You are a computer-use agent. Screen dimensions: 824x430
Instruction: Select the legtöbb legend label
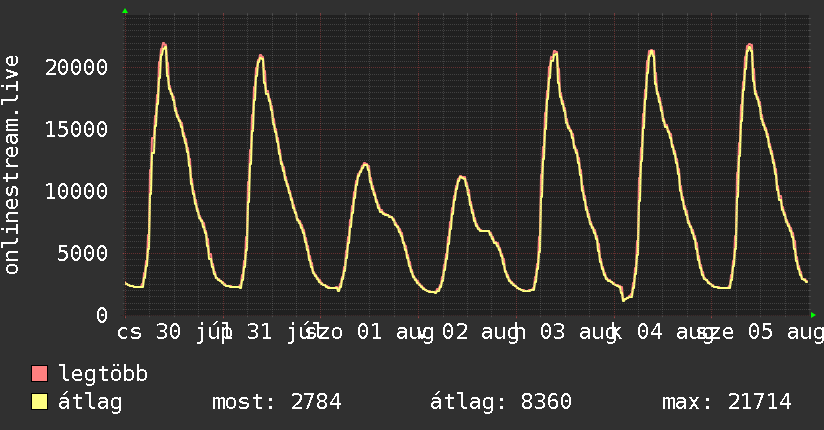tap(103, 374)
